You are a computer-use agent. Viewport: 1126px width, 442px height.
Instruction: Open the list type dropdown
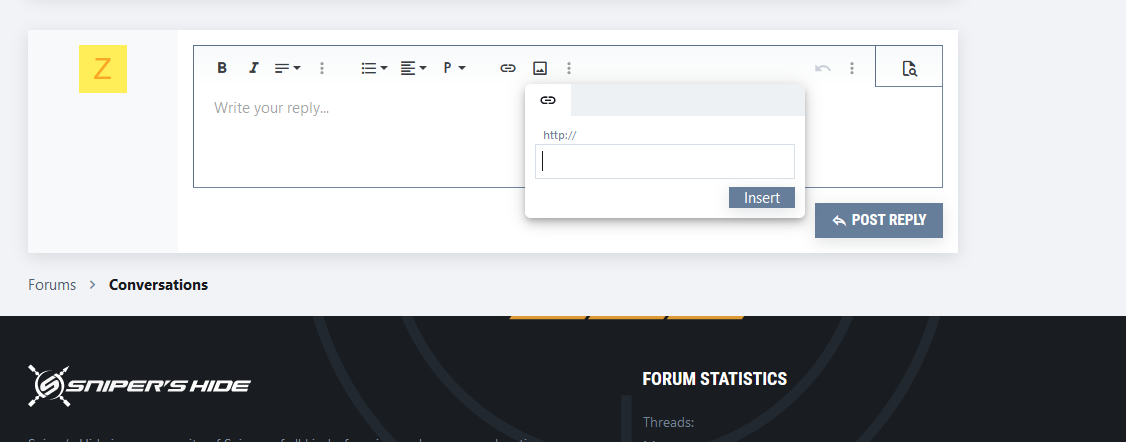(374, 68)
